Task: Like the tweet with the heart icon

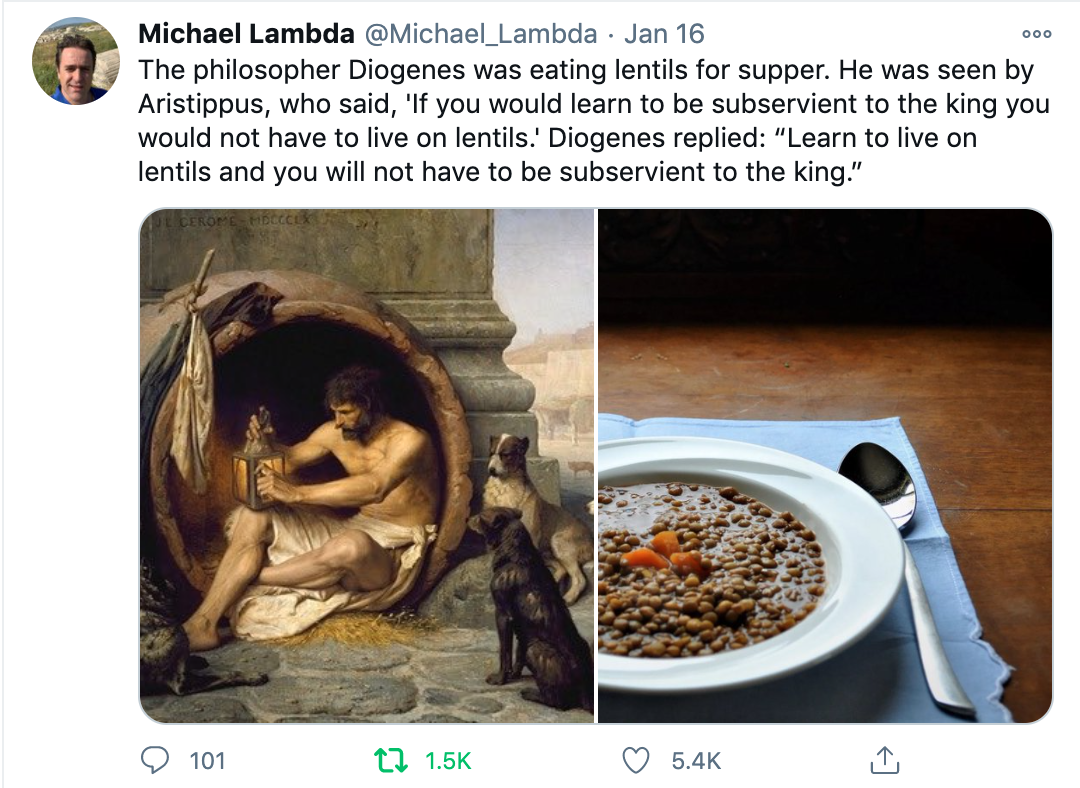Action: [x=636, y=761]
